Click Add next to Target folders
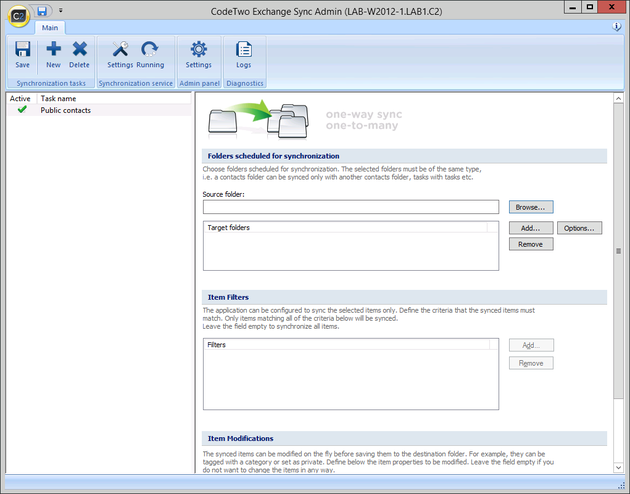630x494 pixels. click(531, 228)
